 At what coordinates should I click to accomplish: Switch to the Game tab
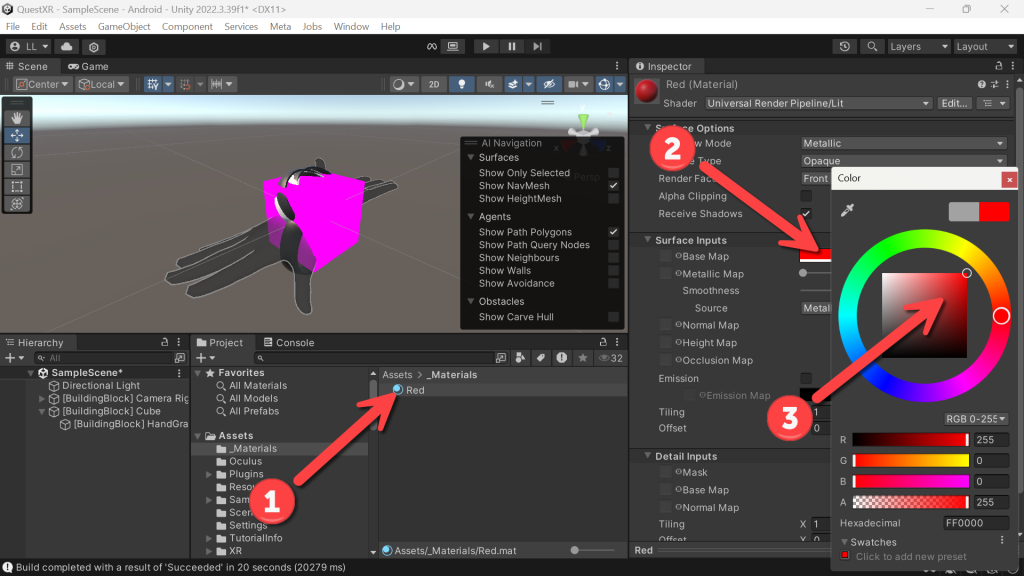(88, 66)
